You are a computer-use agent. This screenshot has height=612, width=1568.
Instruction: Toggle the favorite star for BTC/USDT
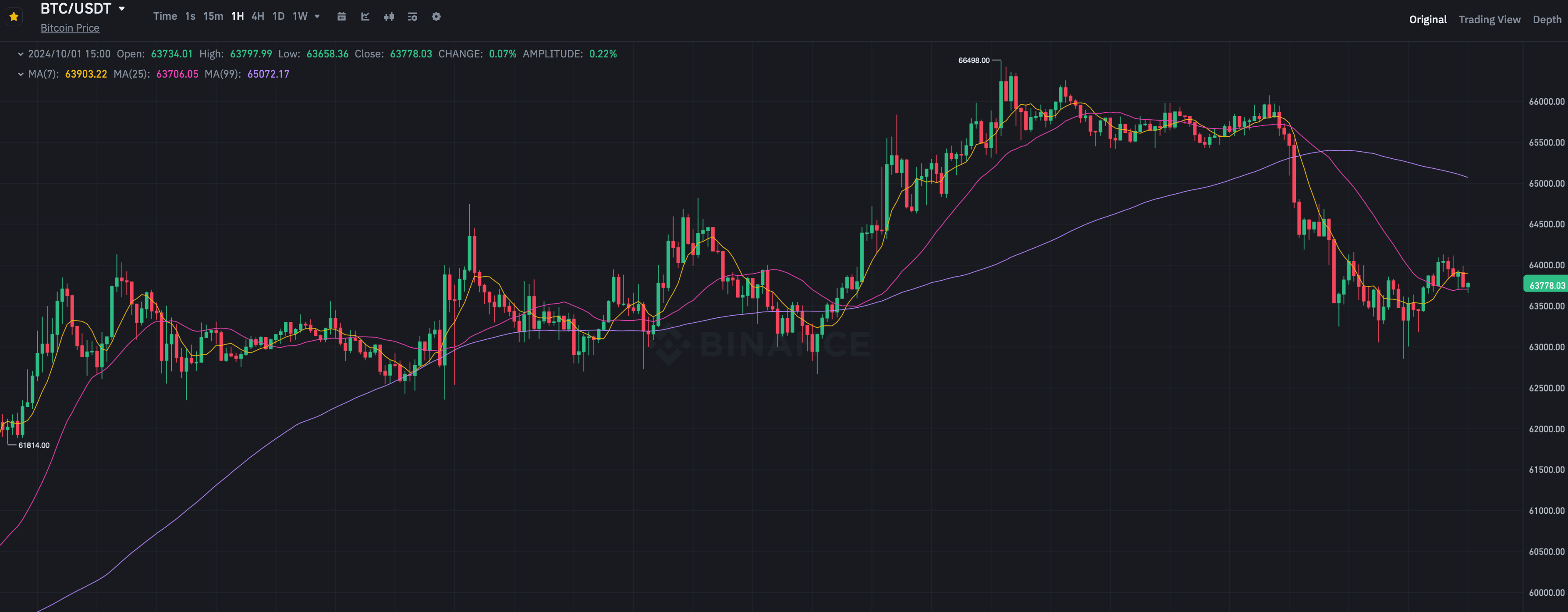(14, 17)
